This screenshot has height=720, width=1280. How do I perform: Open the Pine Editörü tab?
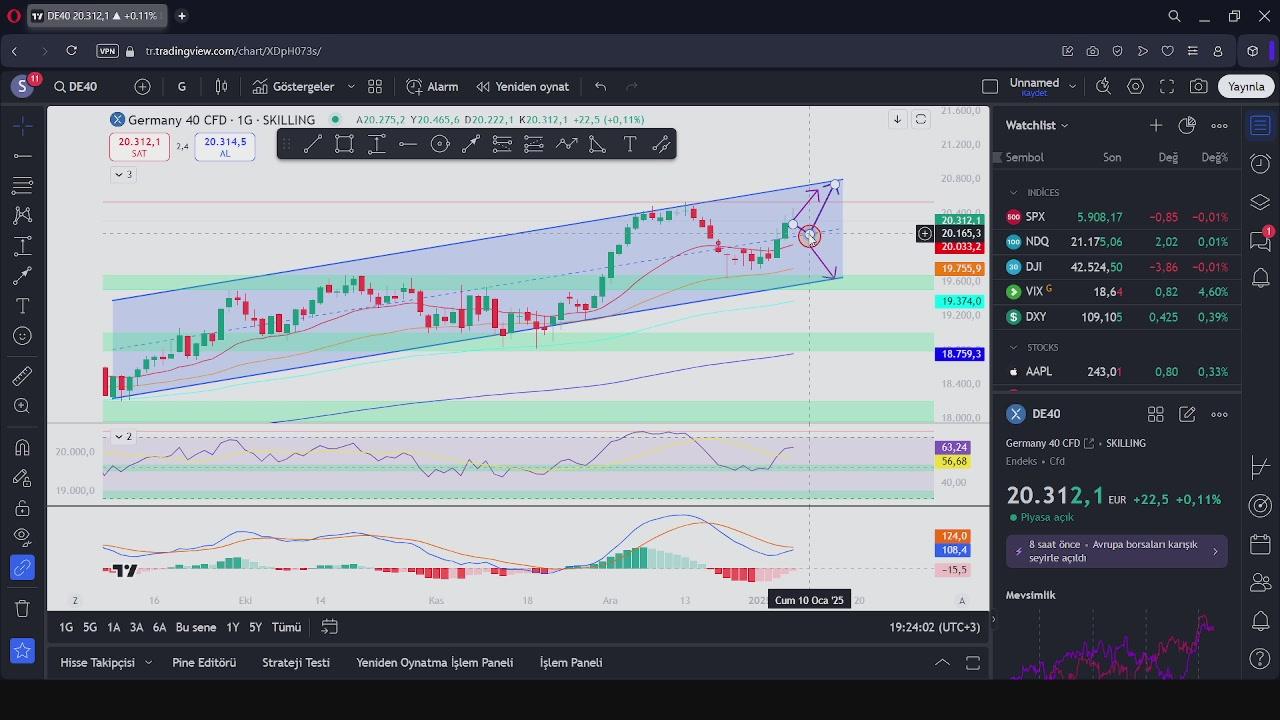[x=204, y=662]
